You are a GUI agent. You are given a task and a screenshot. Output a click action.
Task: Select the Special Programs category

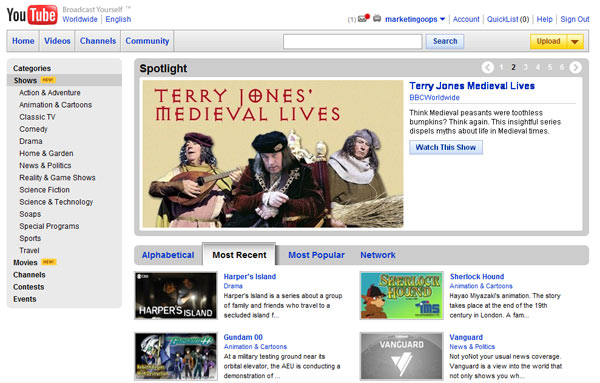point(49,227)
